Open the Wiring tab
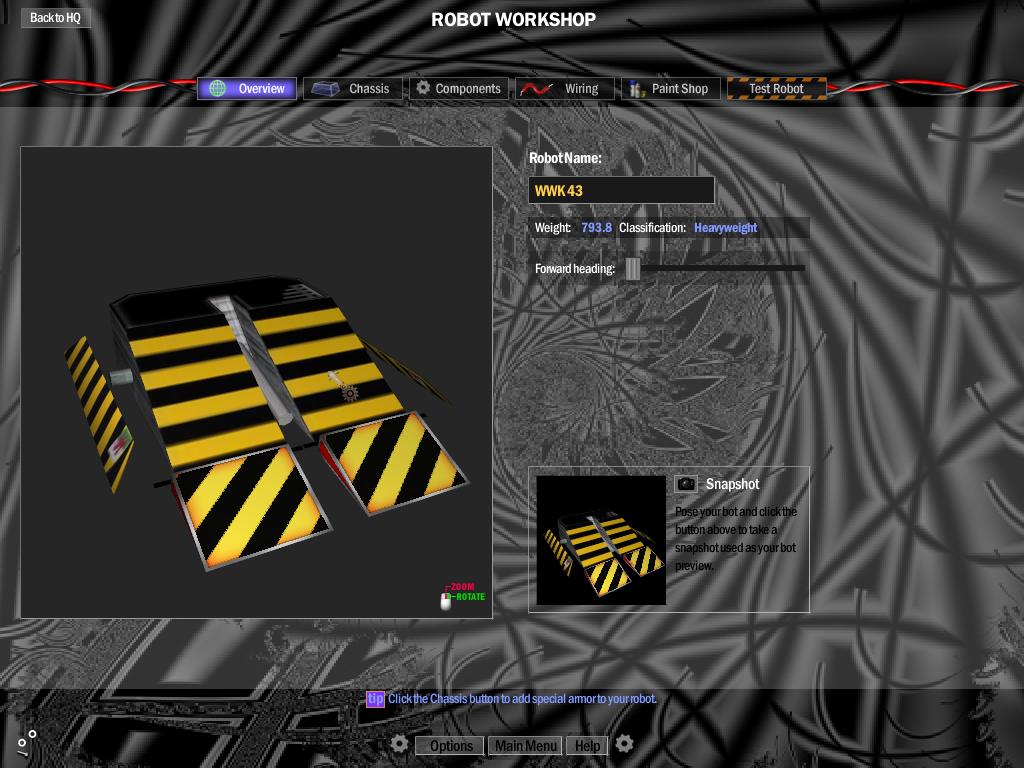The width and height of the screenshot is (1024, 768). coord(565,88)
